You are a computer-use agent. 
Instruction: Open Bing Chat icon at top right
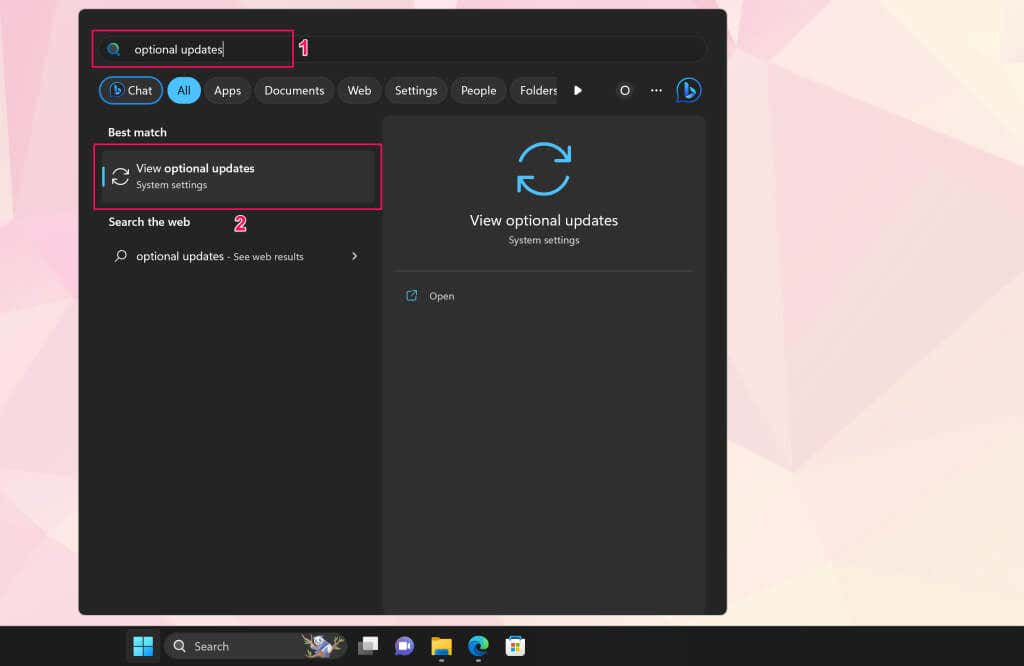[688, 90]
